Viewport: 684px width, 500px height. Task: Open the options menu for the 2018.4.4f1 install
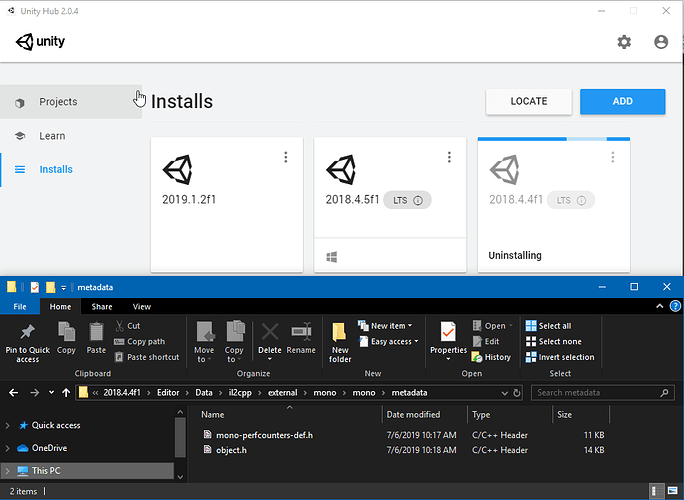click(612, 157)
